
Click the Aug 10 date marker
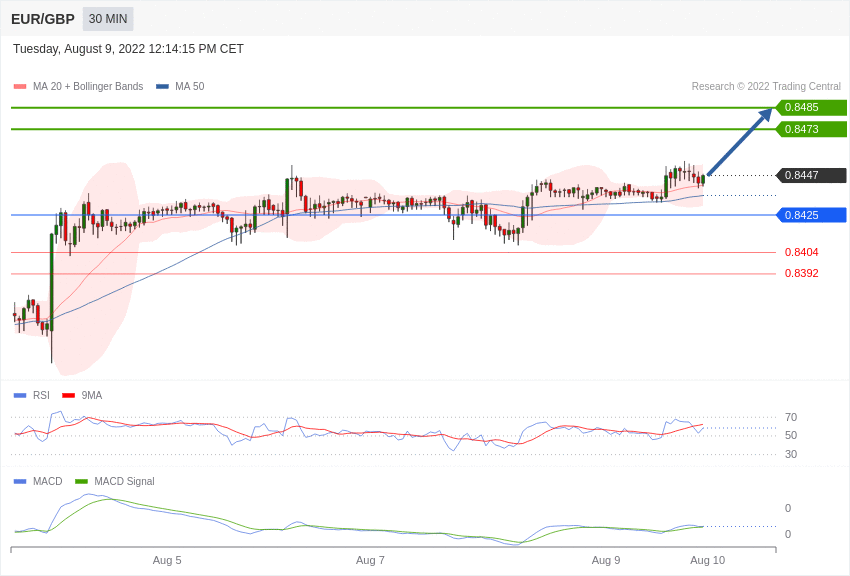707,560
